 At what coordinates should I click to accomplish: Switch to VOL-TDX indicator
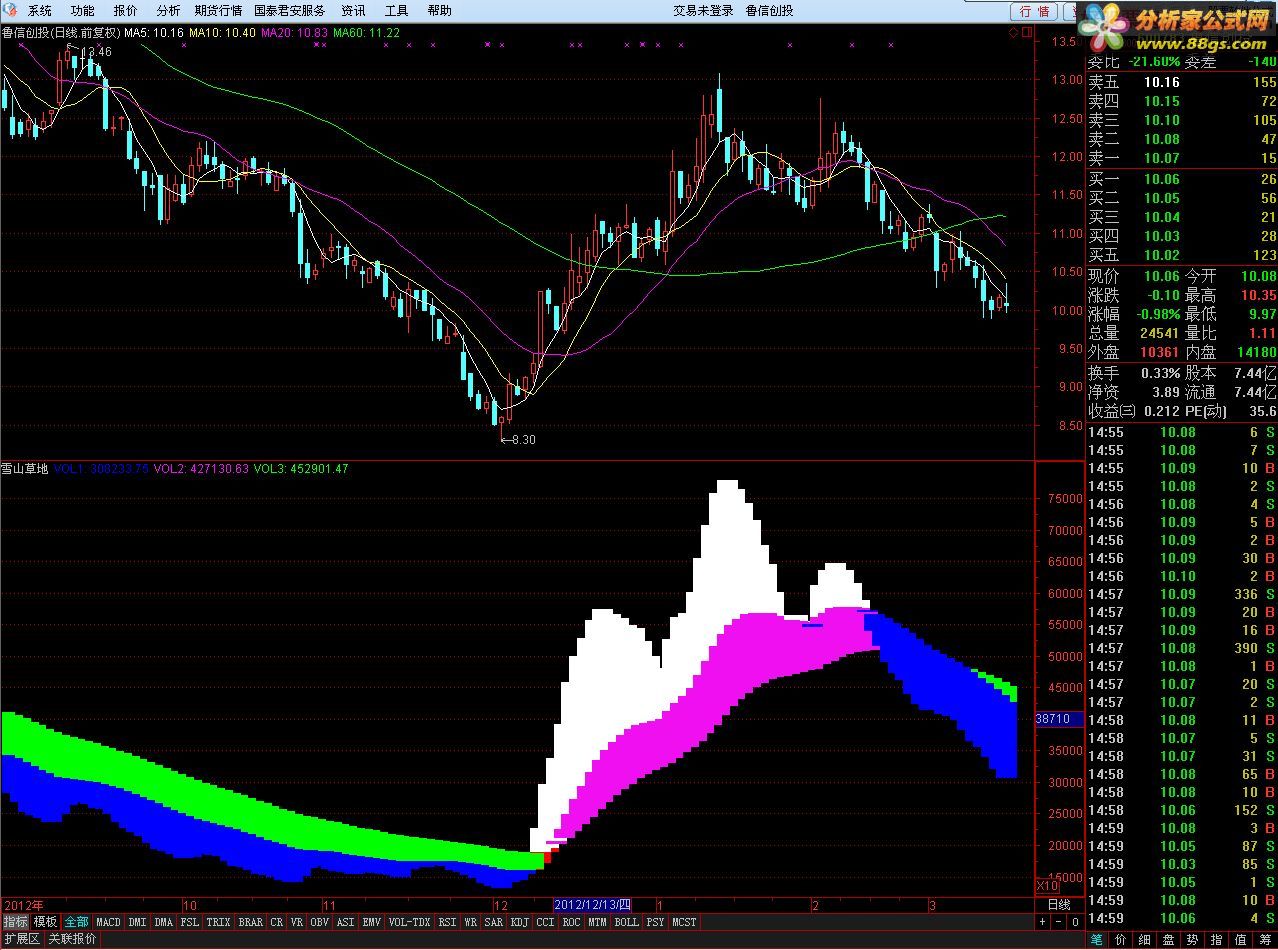pos(410,922)
